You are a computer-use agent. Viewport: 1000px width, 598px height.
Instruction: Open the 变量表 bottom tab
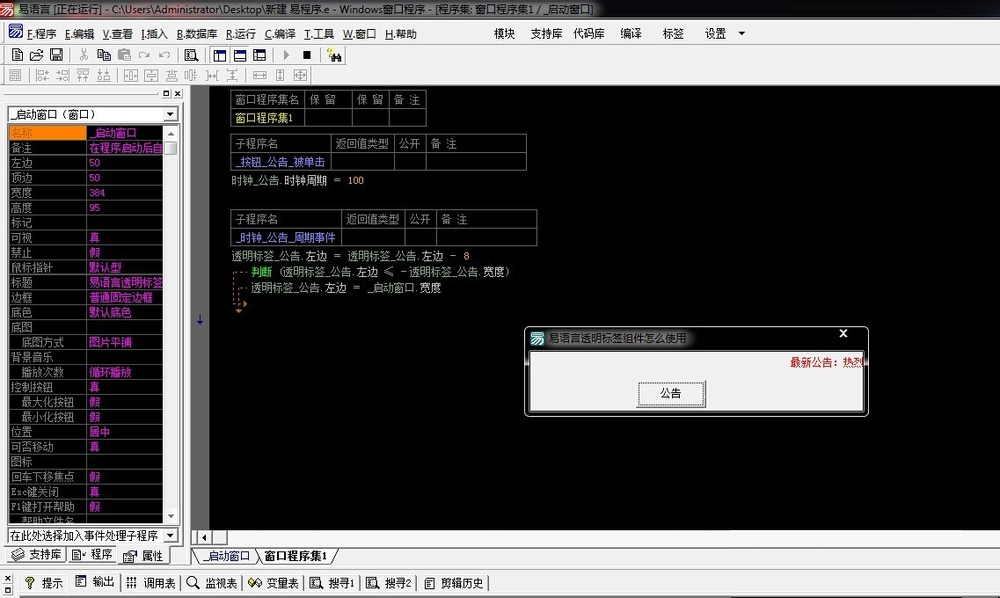[274, 583]
